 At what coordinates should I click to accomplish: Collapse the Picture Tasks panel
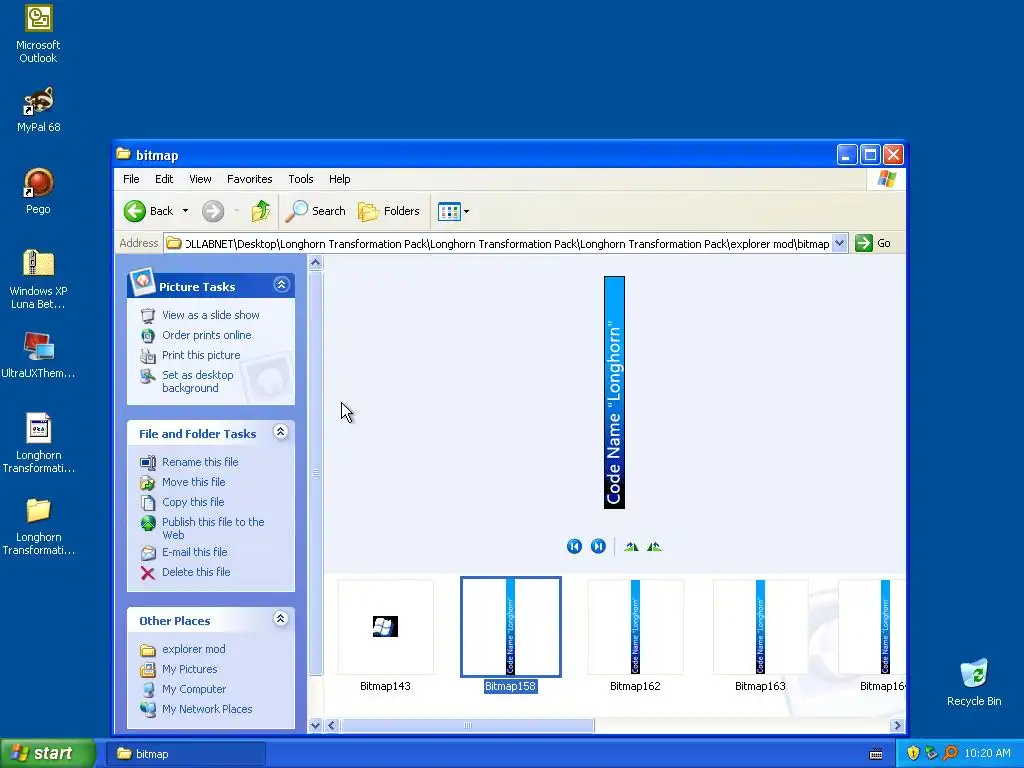tap(281, 285)
